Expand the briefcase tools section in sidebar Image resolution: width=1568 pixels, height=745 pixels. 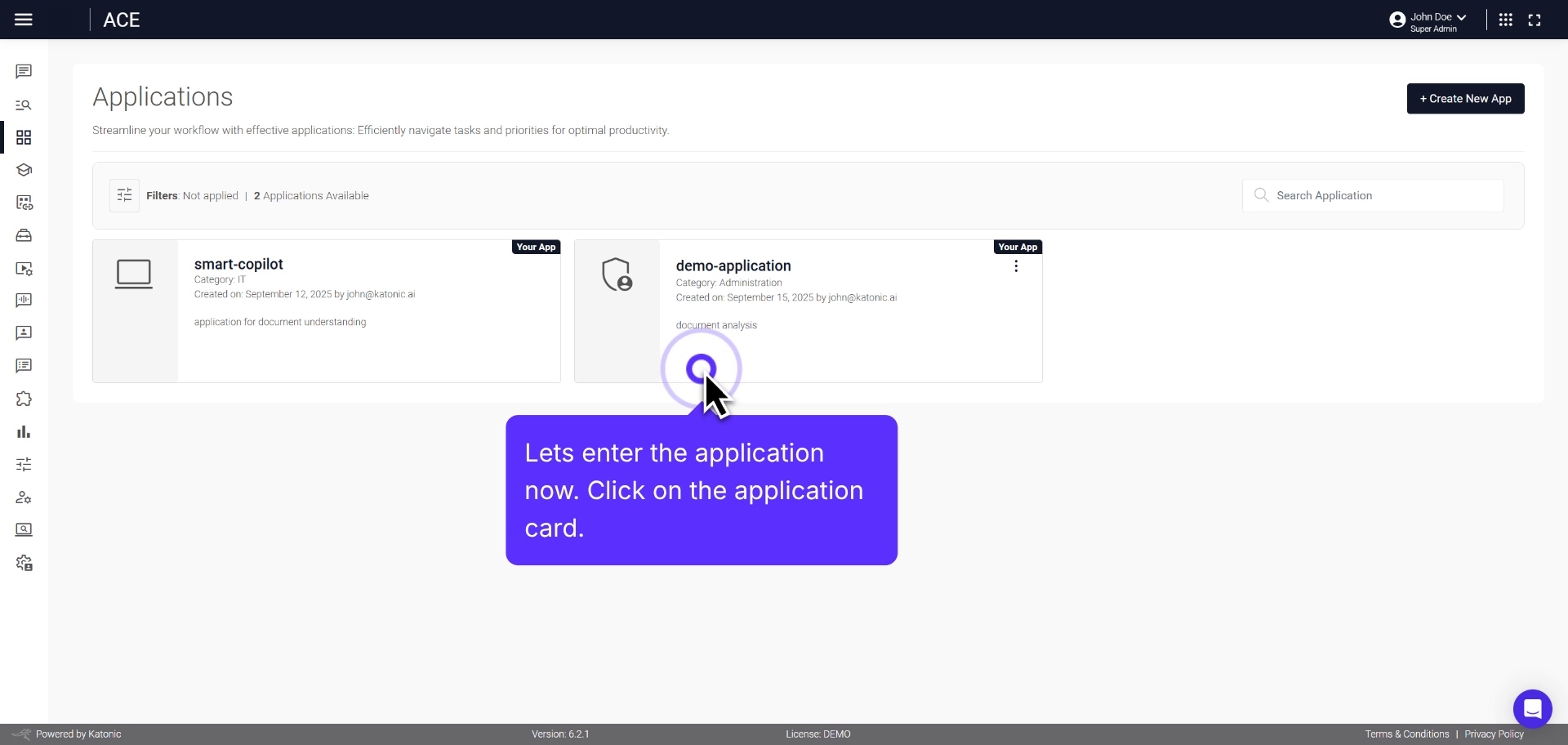(x=24, y=235)
